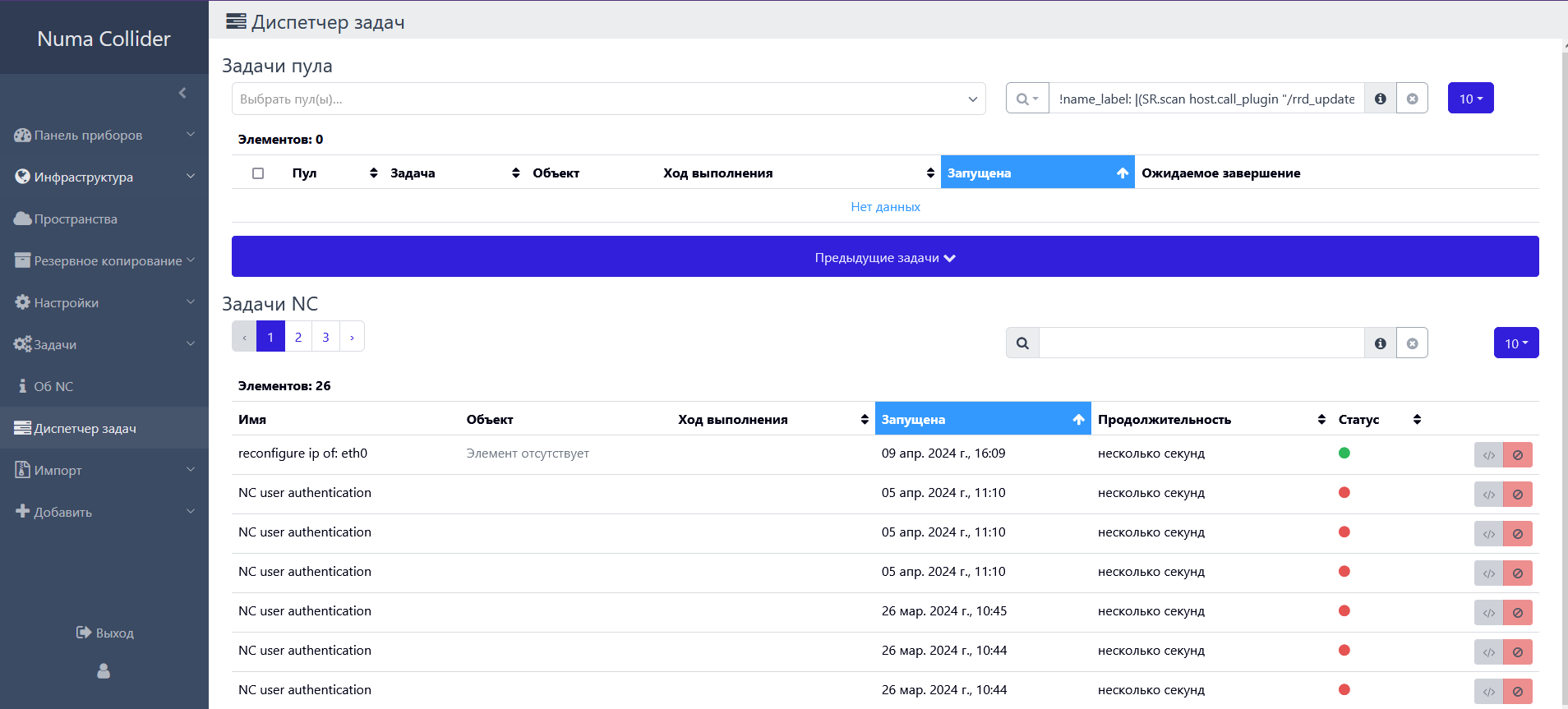Expand the Настройки chevron
The image size is (1568, 709).
191,302
